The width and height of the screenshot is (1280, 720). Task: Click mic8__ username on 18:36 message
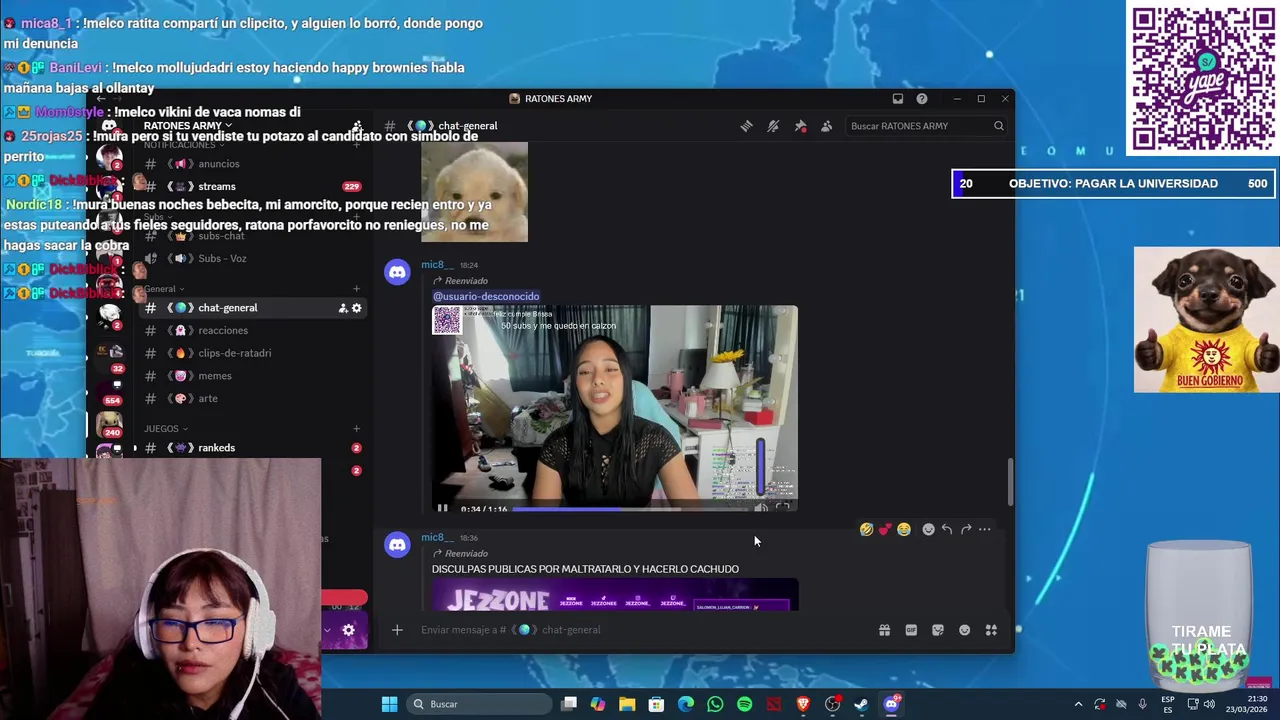[x=437, y=537]
